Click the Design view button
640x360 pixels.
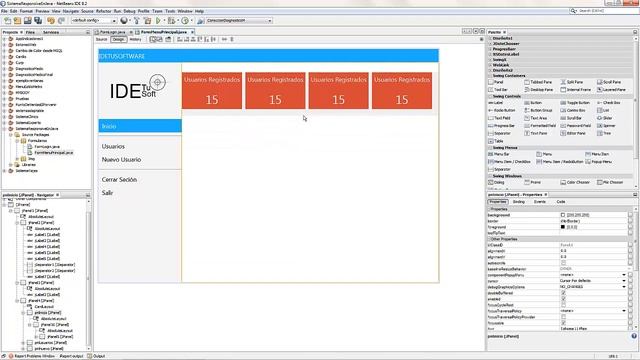tap(118, 39)
